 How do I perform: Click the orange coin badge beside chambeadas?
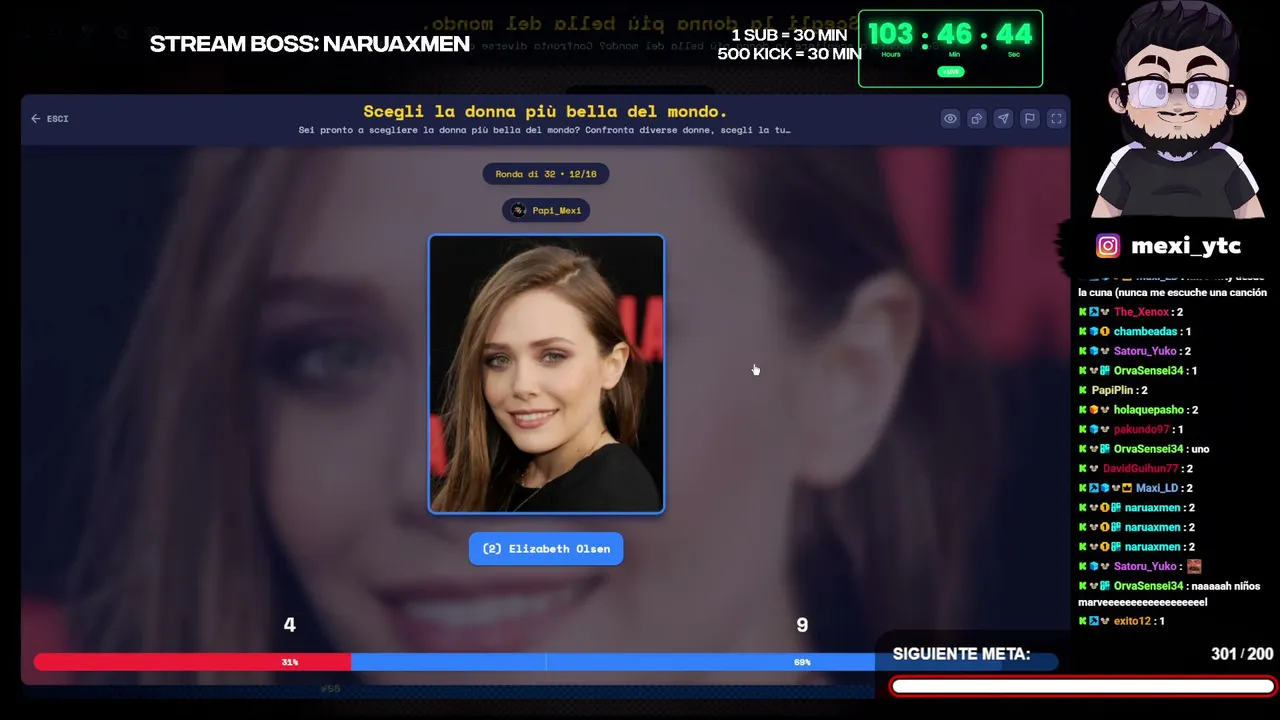[x=1105, y=331]
